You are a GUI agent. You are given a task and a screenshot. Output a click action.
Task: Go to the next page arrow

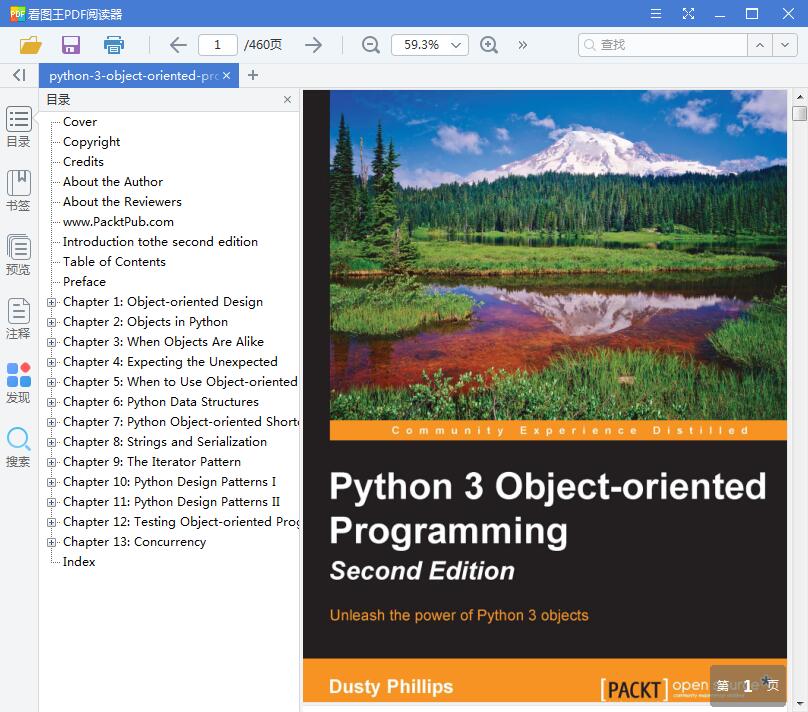point(313,45)
